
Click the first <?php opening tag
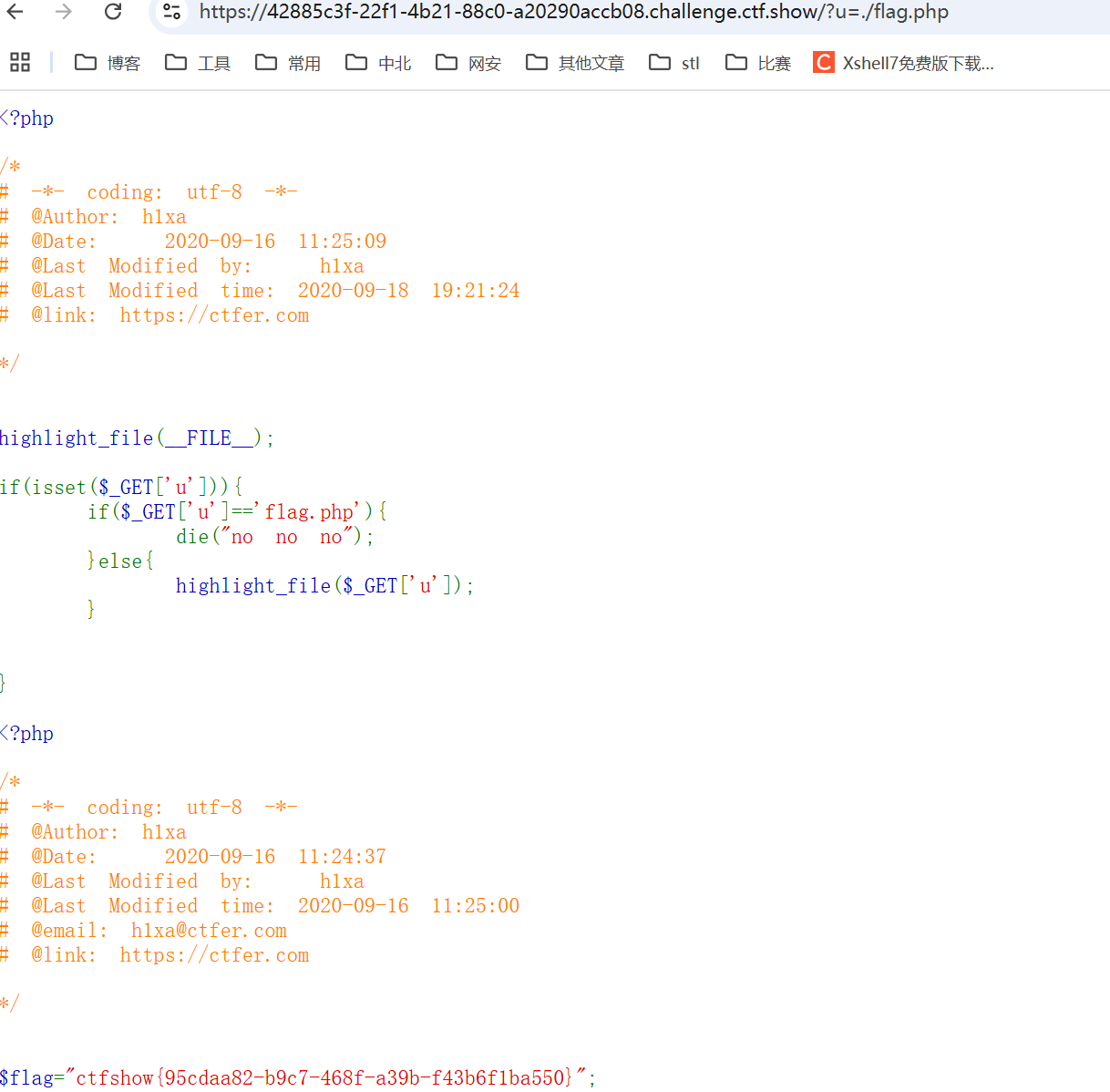pos(26,118)
